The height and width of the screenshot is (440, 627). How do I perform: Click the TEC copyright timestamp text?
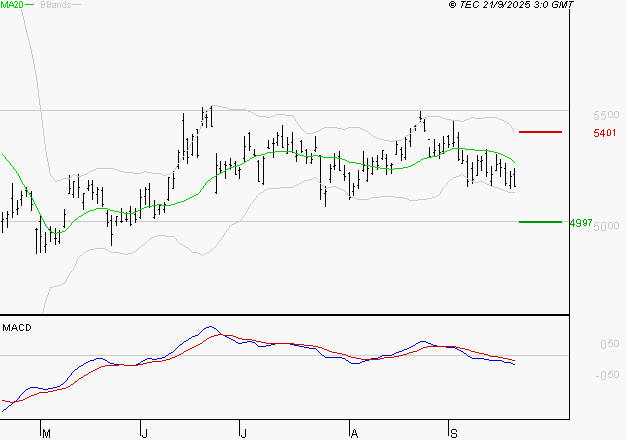[512, 6]
